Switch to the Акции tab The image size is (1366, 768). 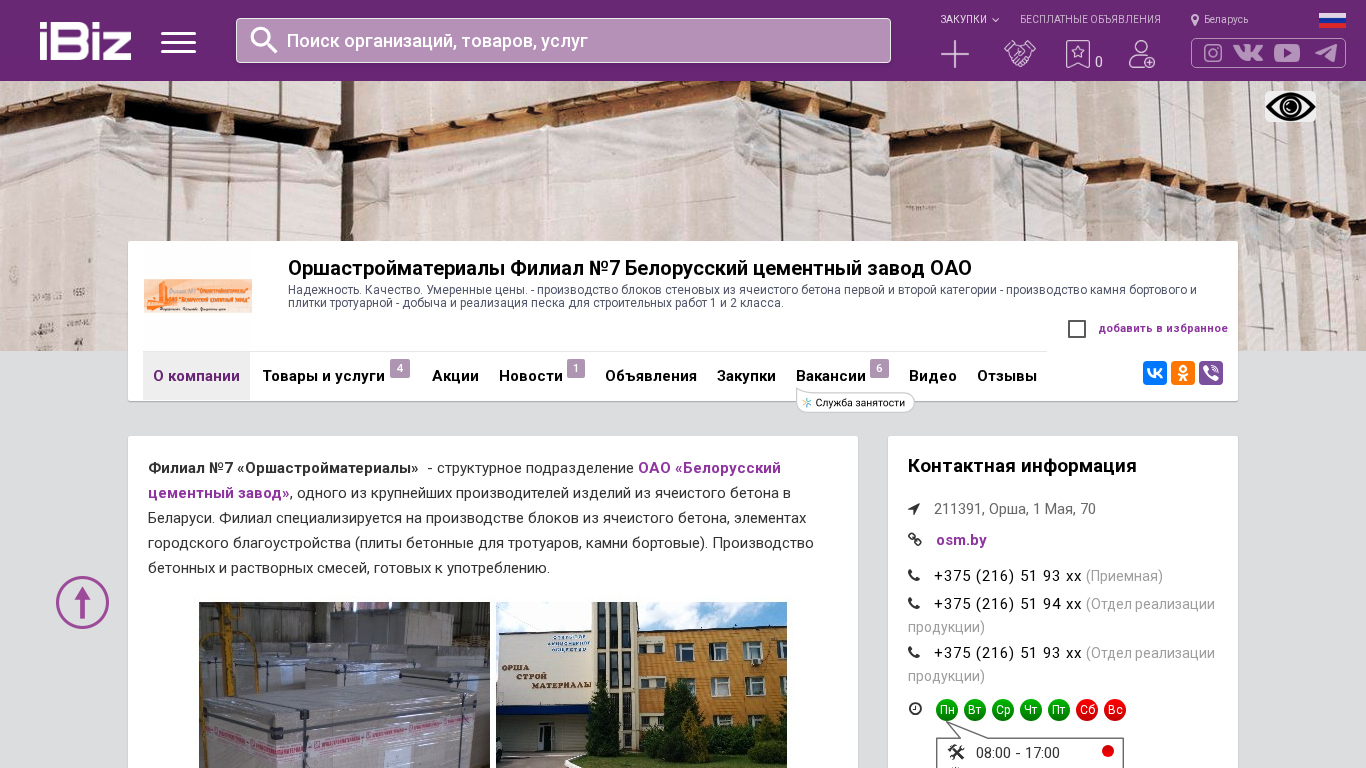(455, 376)
